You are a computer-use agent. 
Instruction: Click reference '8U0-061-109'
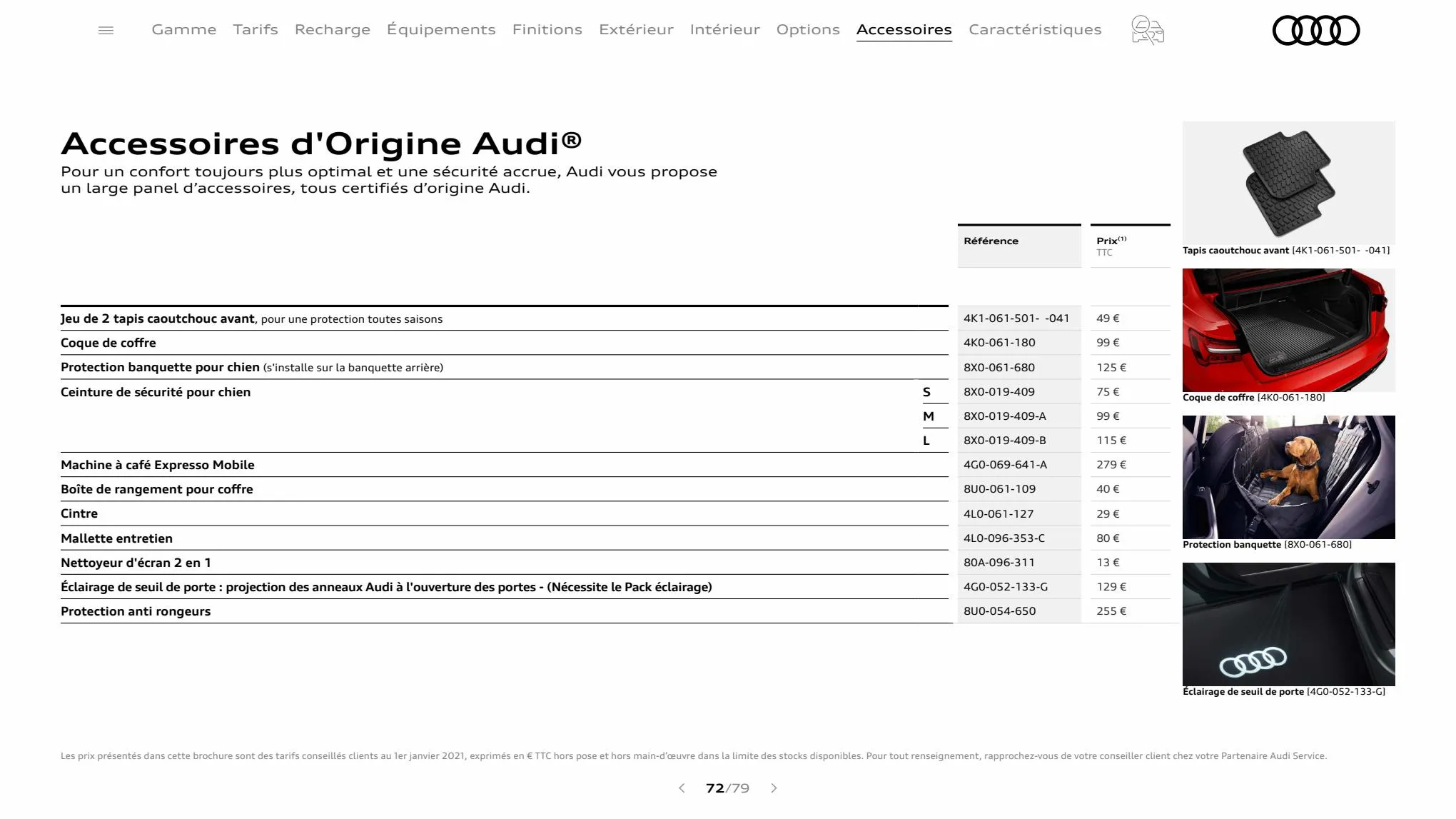1000,489
